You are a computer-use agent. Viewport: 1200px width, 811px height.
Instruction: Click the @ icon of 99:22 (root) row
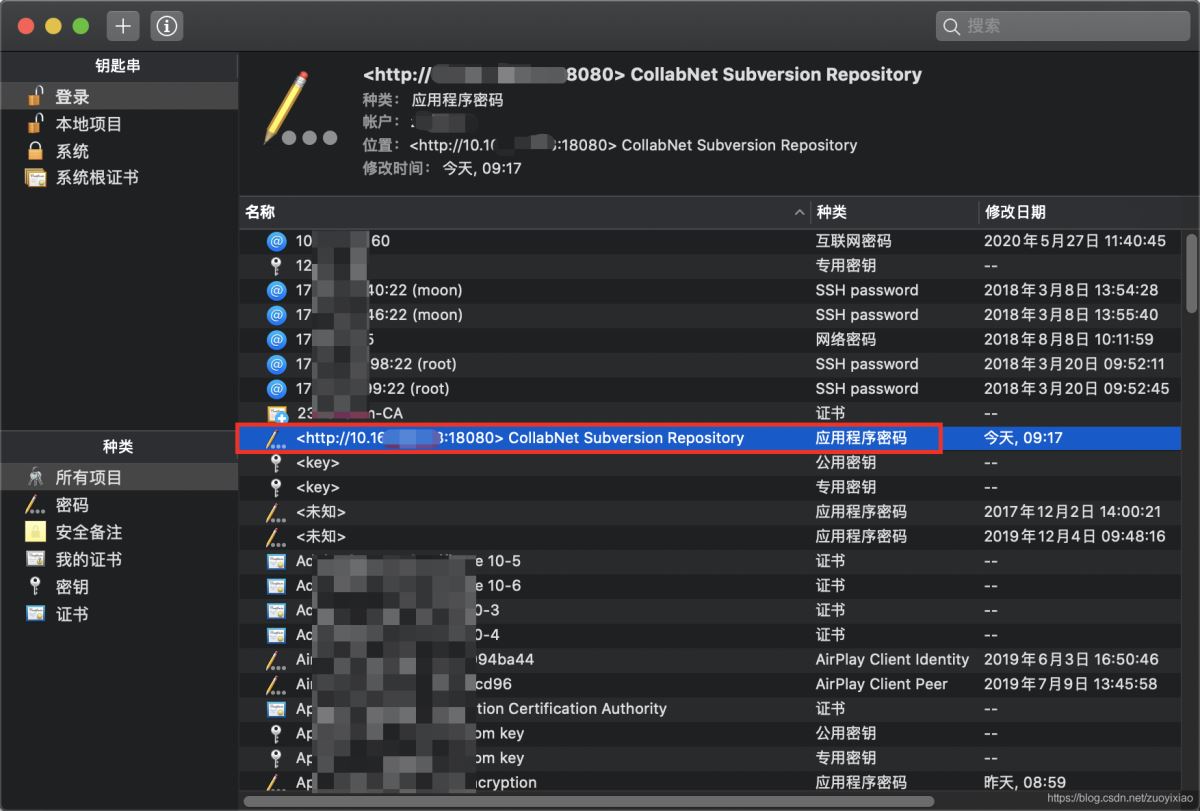click(277, 388)
